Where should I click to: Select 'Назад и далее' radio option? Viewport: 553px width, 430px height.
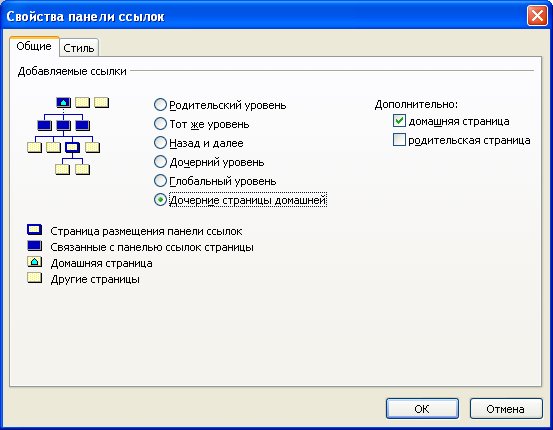coord(160,143)
